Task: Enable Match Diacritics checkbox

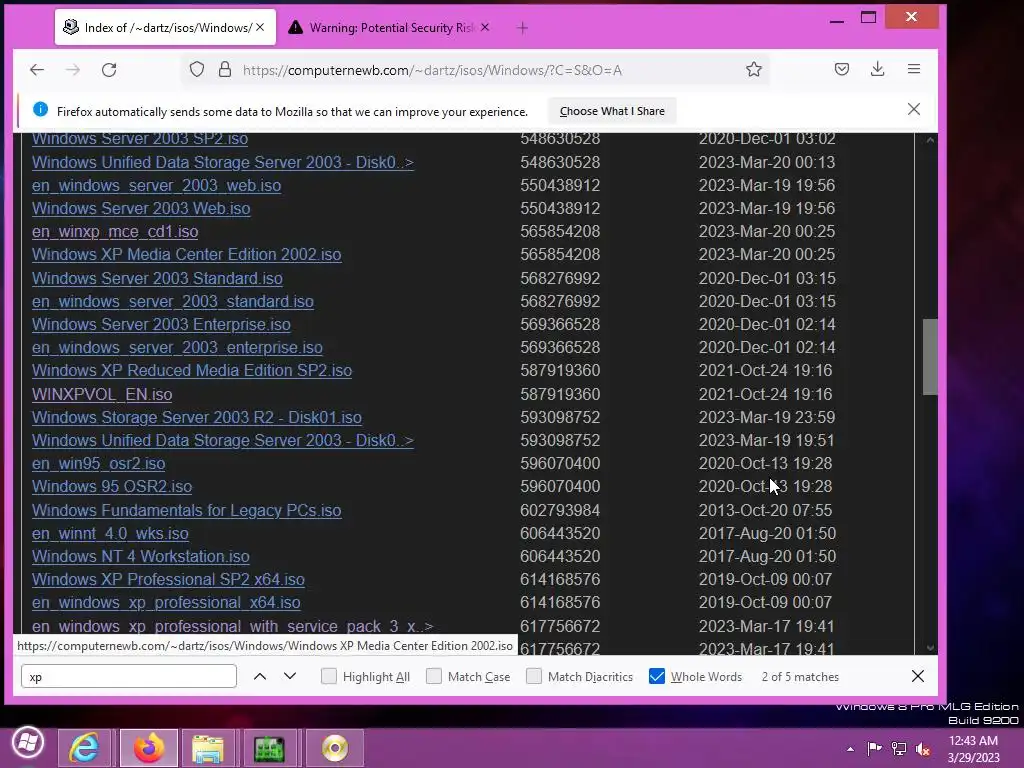Action: pyautogui.click(x=534, y=676)
